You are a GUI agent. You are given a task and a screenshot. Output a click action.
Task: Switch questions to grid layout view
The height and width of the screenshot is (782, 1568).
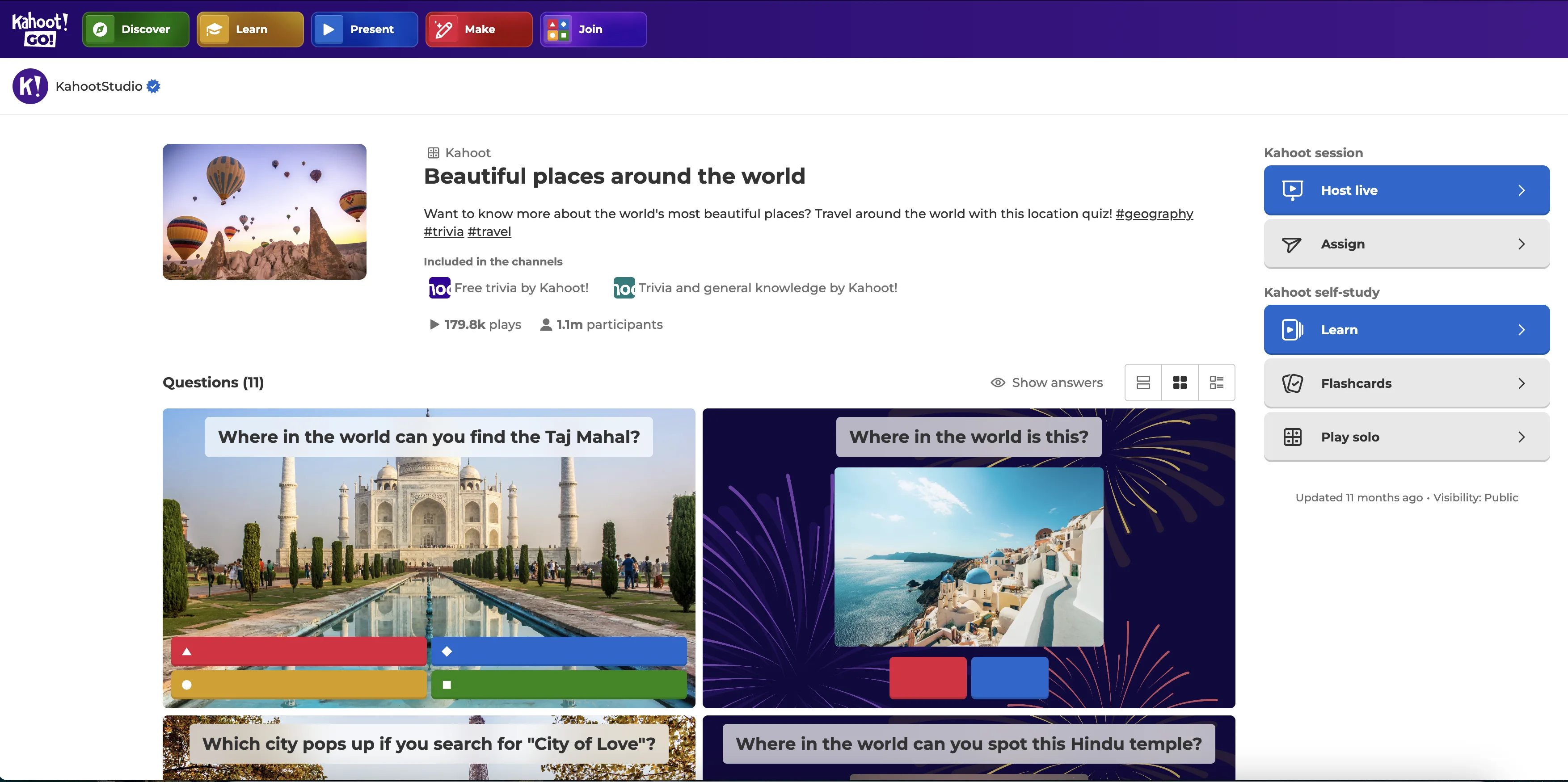[x=1180, y=382]
